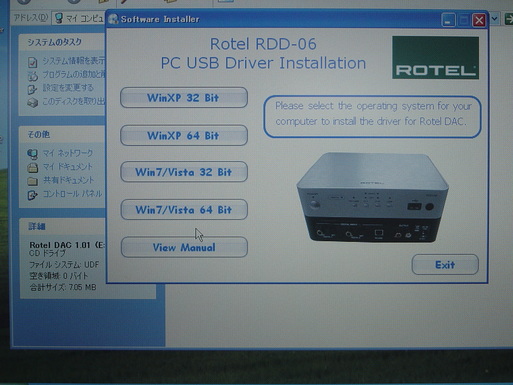This screenshot has width=513, height=385.
Task: Open マイ ドキュメント link in Explorer
Action: [x=68, y=166]
